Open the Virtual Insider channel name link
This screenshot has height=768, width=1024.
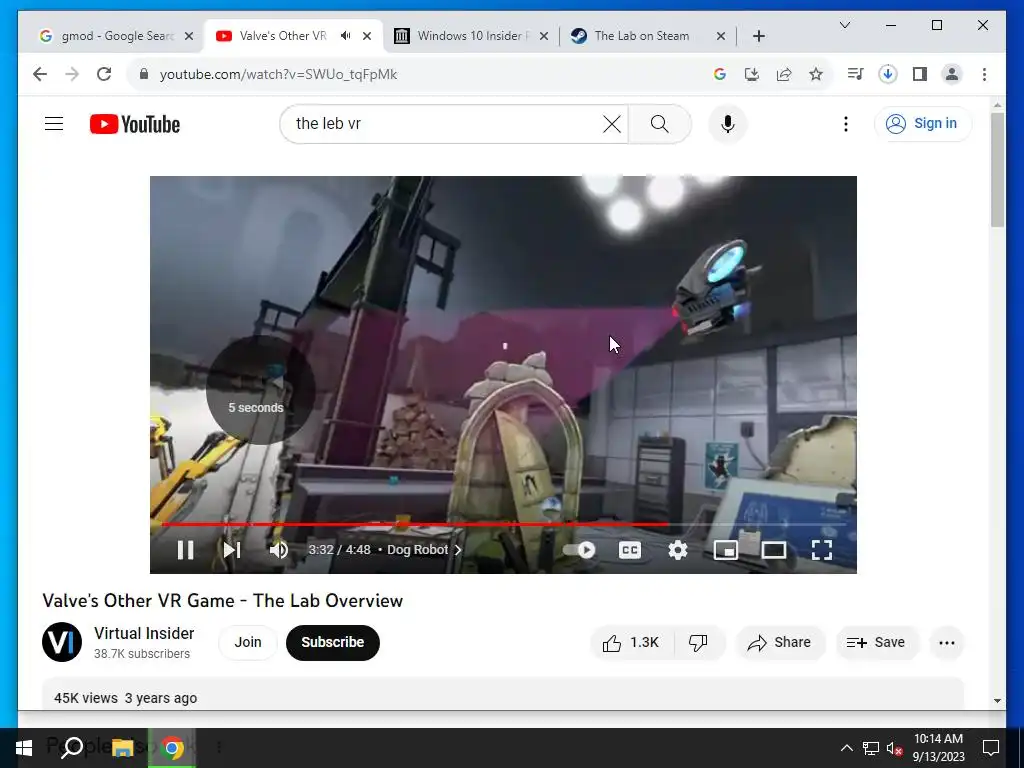pos(144,633)
